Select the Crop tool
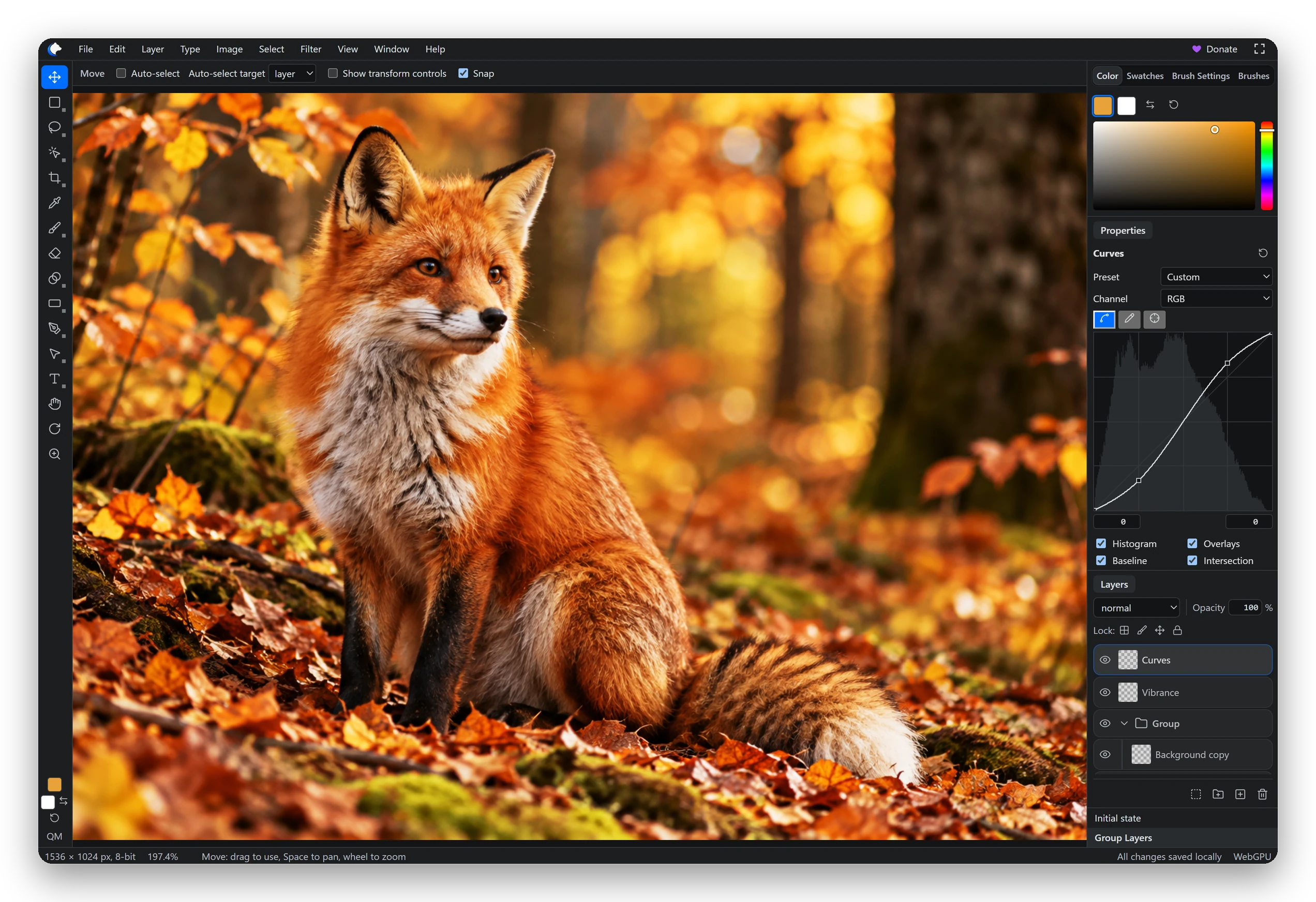The height and width of the screenshot is (902, 1316). click(54, 178)
